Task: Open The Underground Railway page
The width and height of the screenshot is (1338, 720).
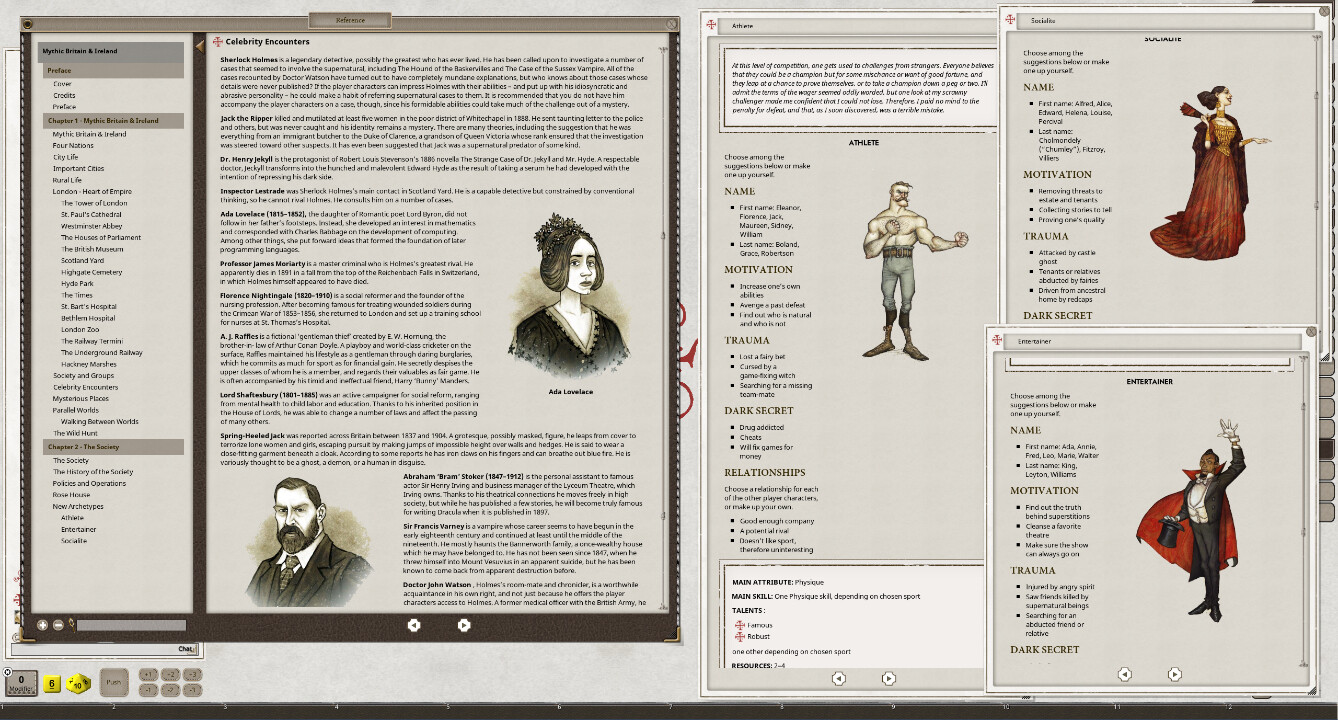Action: click(101, 352)
